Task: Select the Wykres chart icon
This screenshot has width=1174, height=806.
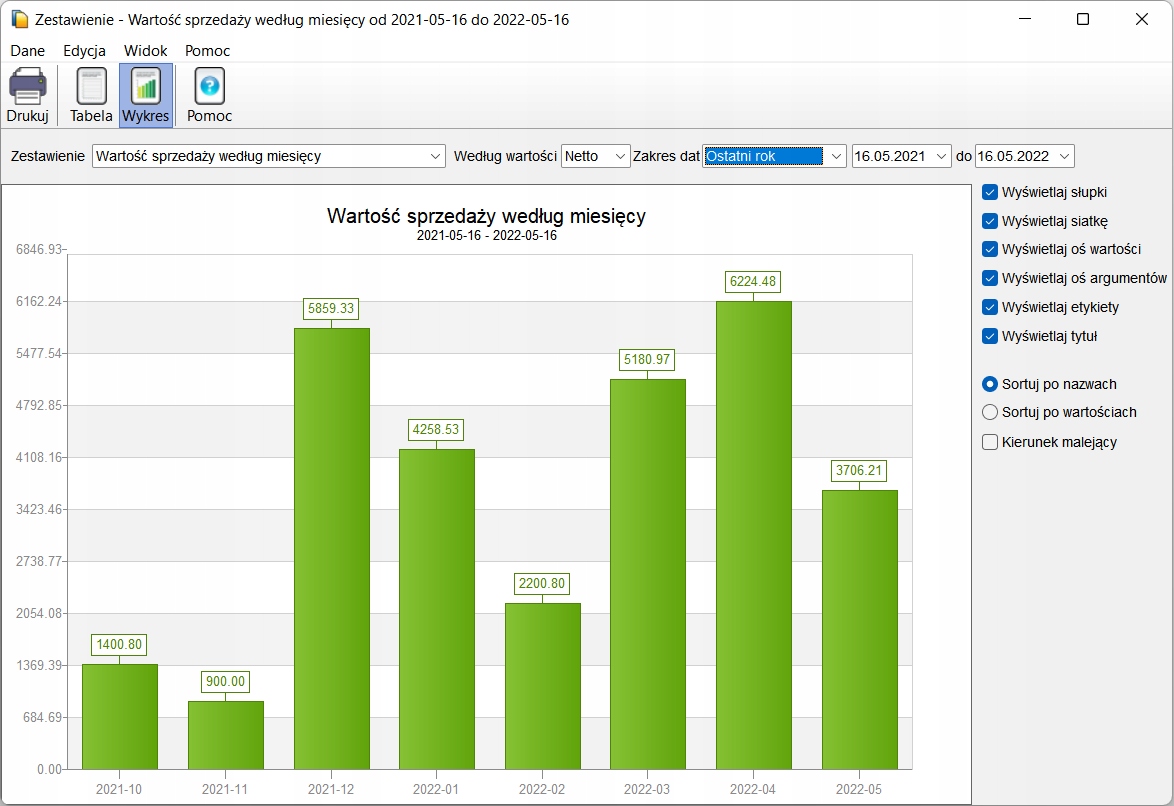Action: click(146, 87)
